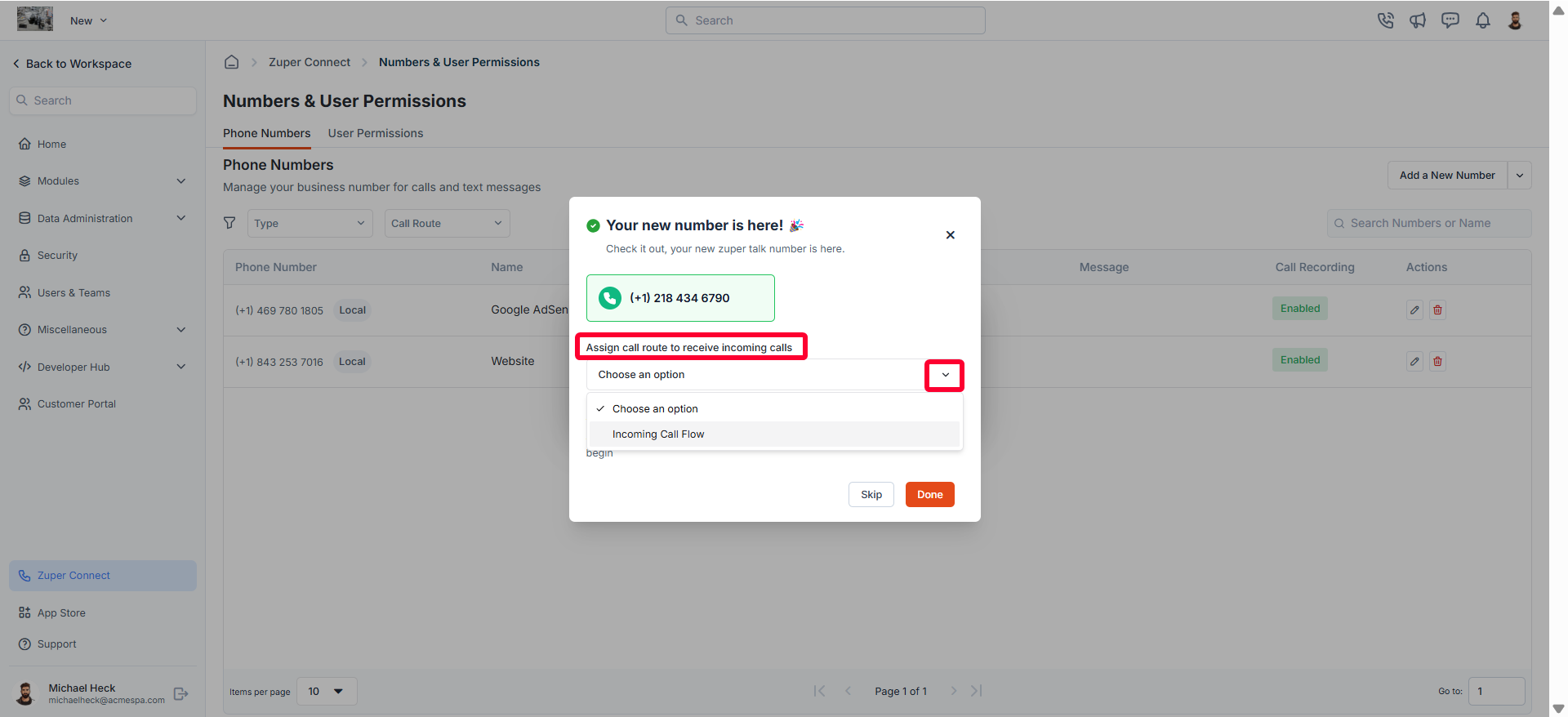Click the Phone Number column header

coord(276,267)
